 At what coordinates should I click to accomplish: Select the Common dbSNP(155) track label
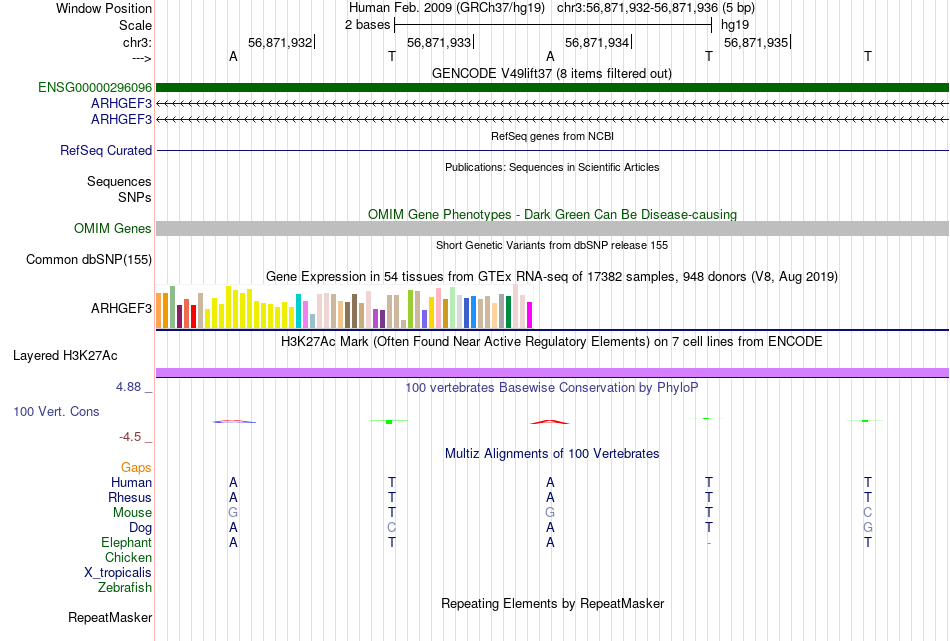point(89,259)
